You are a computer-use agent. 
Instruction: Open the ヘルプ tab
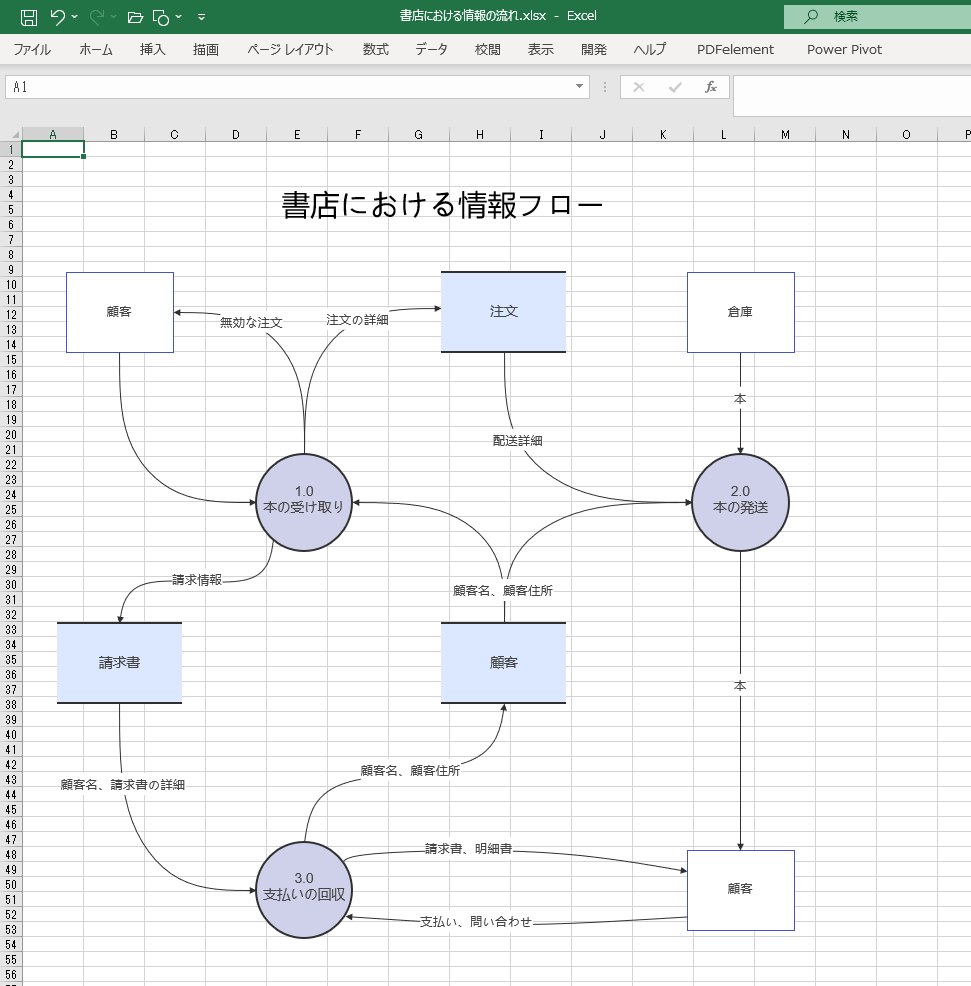click(x=650, y=50)
